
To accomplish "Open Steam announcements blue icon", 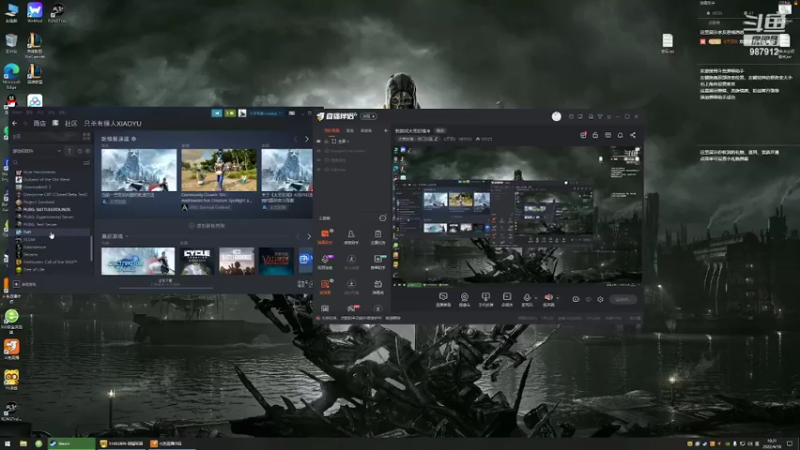I will click(217, 113).
